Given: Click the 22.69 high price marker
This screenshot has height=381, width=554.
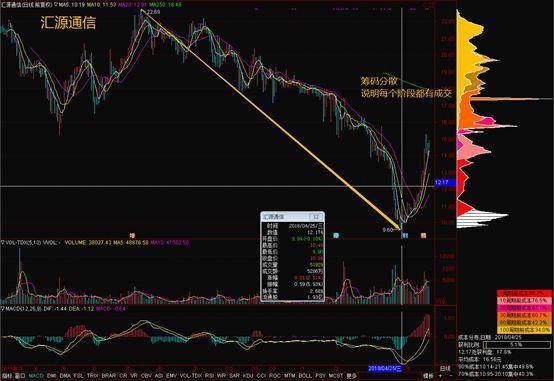Looking at the screenshot, I should click(153, 12).
